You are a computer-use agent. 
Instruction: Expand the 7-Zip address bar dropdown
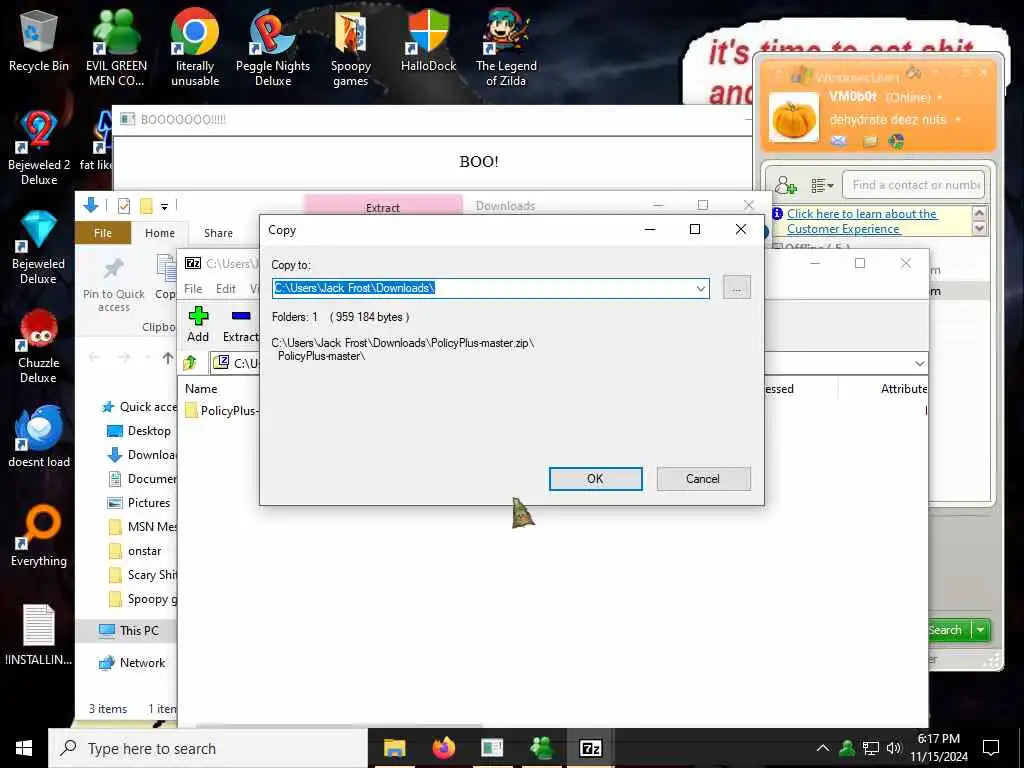[x=920, y=363]
